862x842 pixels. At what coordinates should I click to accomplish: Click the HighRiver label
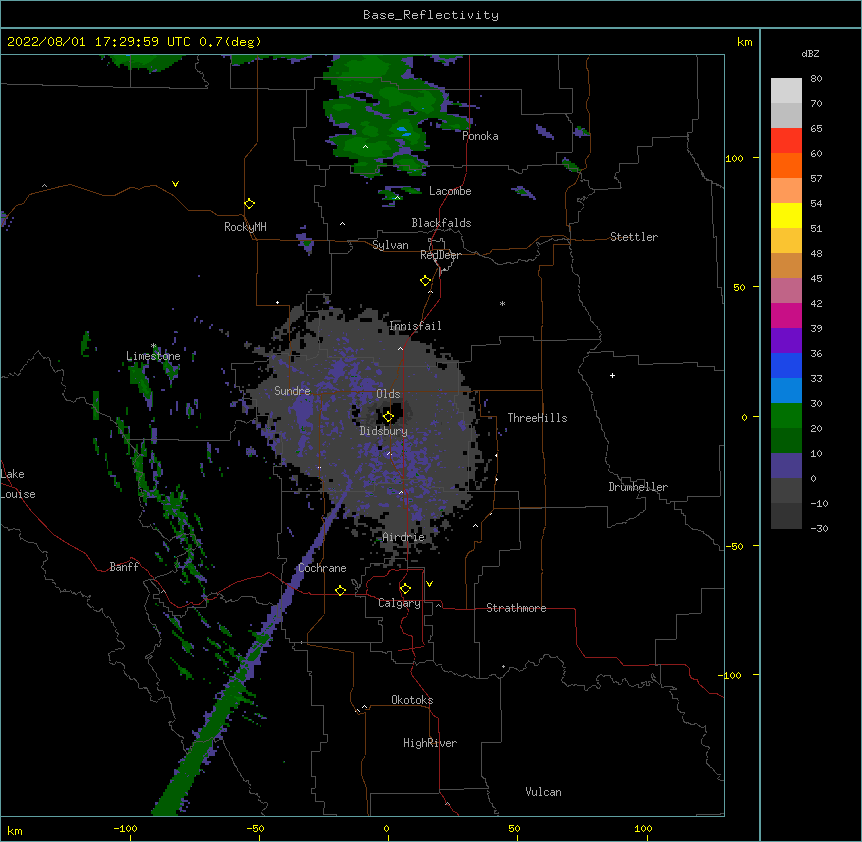click(430, 743)
